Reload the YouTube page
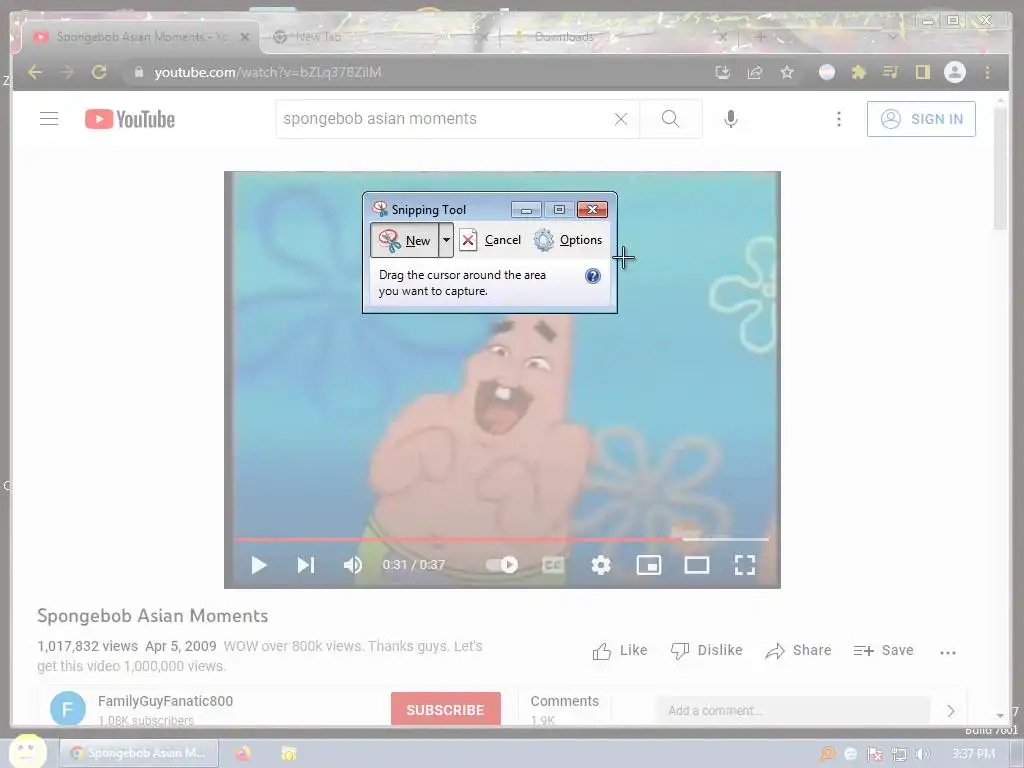 99,72
